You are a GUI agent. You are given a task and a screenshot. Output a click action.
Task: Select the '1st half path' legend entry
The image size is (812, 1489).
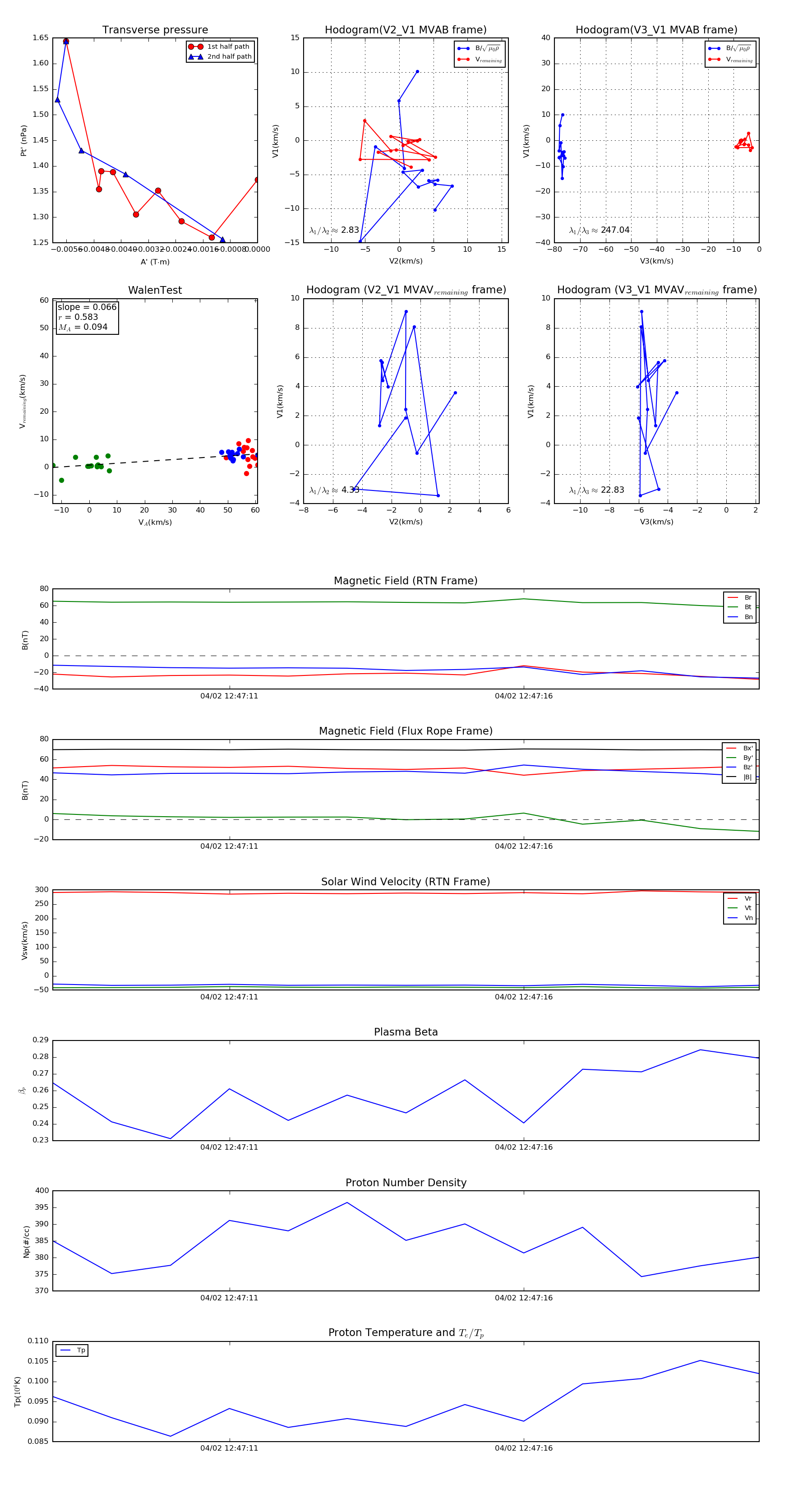click(220, 47)
